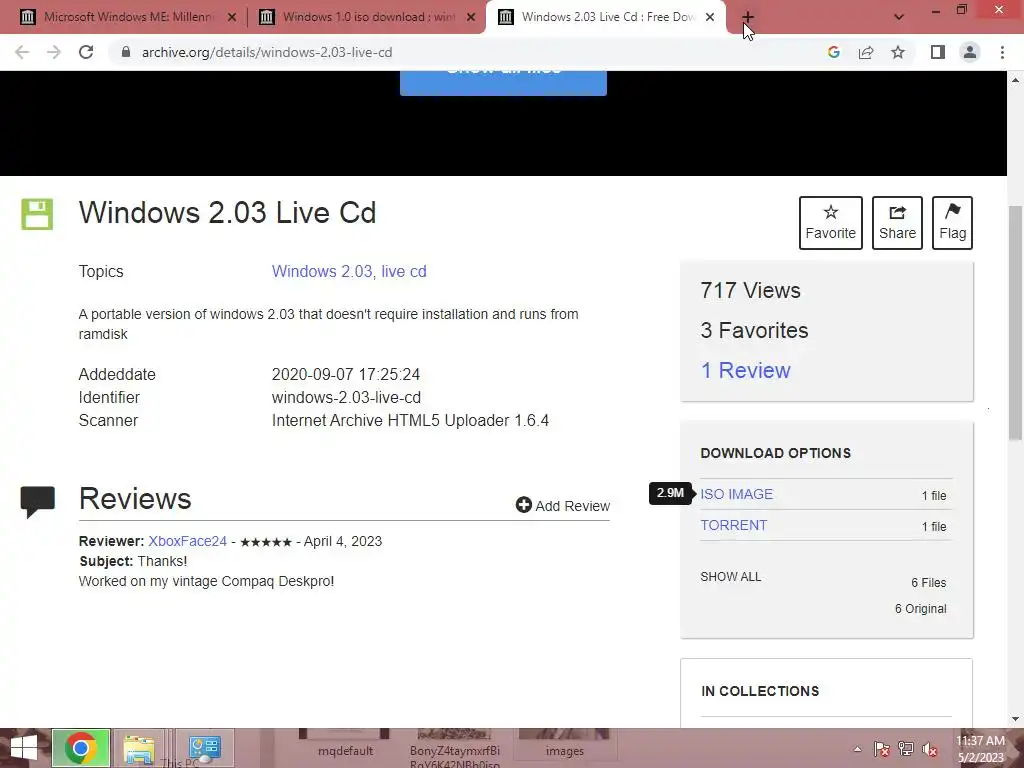The height and width of the screenshot is (768, 1024).
Task: Go forward using the browser forward arrow
Action: pyautogui.click(x=54, y=52)
